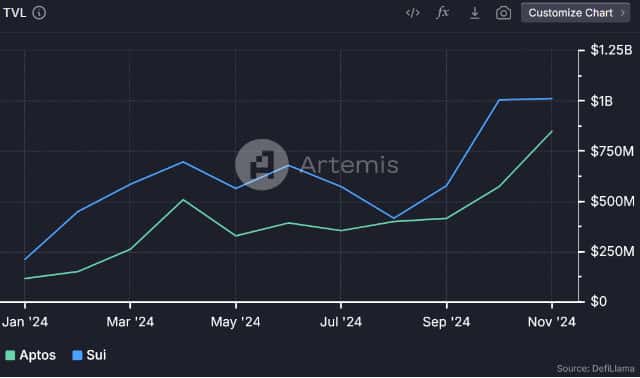The image size is (640, 378).
Task: Click the $1B y-axis label
Action: click(x=602, y=101)
